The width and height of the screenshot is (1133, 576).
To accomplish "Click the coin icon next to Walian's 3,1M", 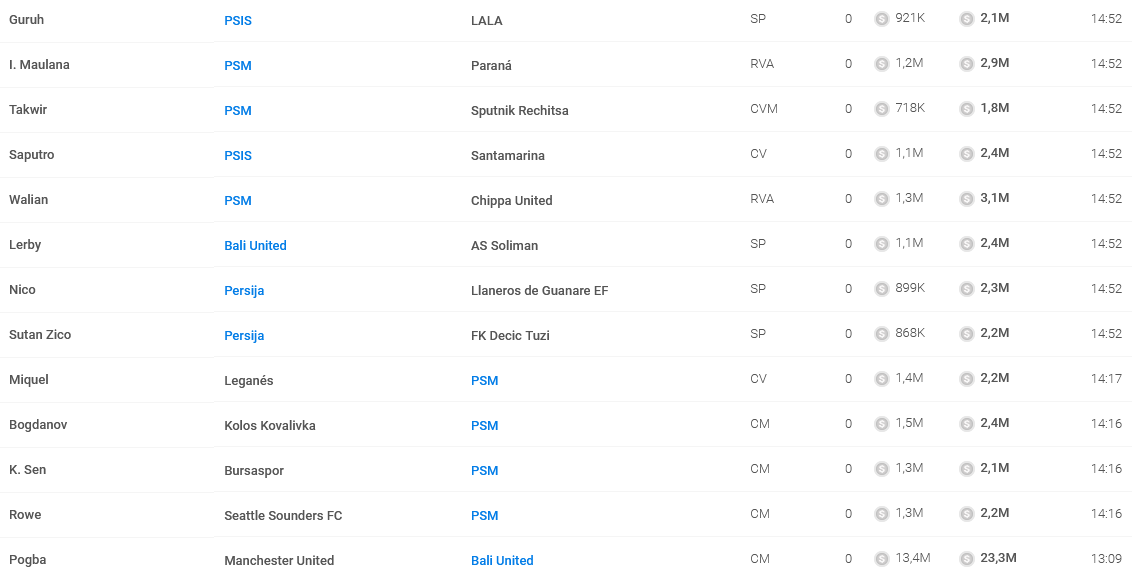I will click(x=967, y=199).
